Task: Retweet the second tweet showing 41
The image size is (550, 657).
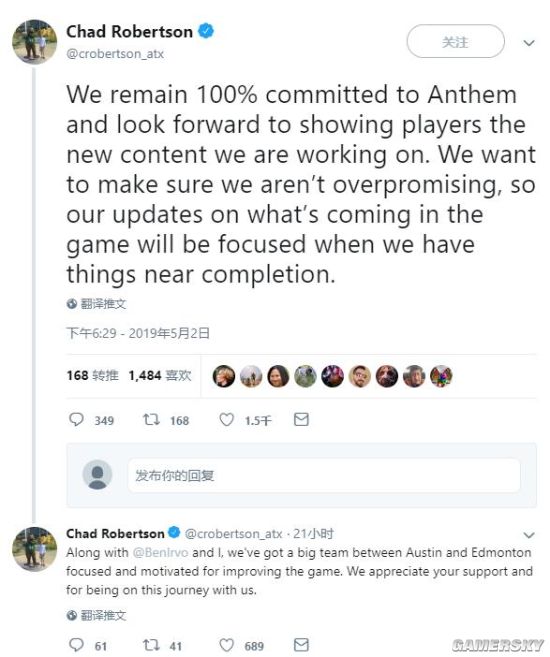Action: tap(151, 645)
